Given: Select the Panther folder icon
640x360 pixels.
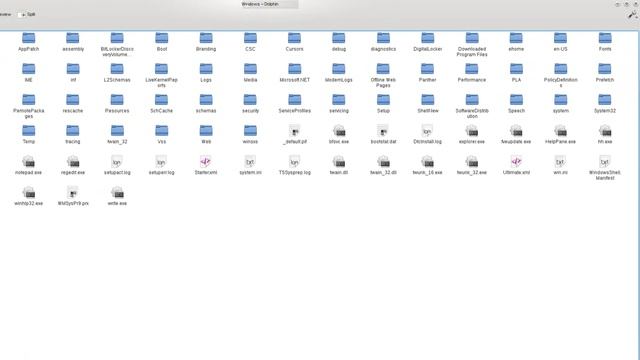Looking at the screenshot, I should (427, 69).
